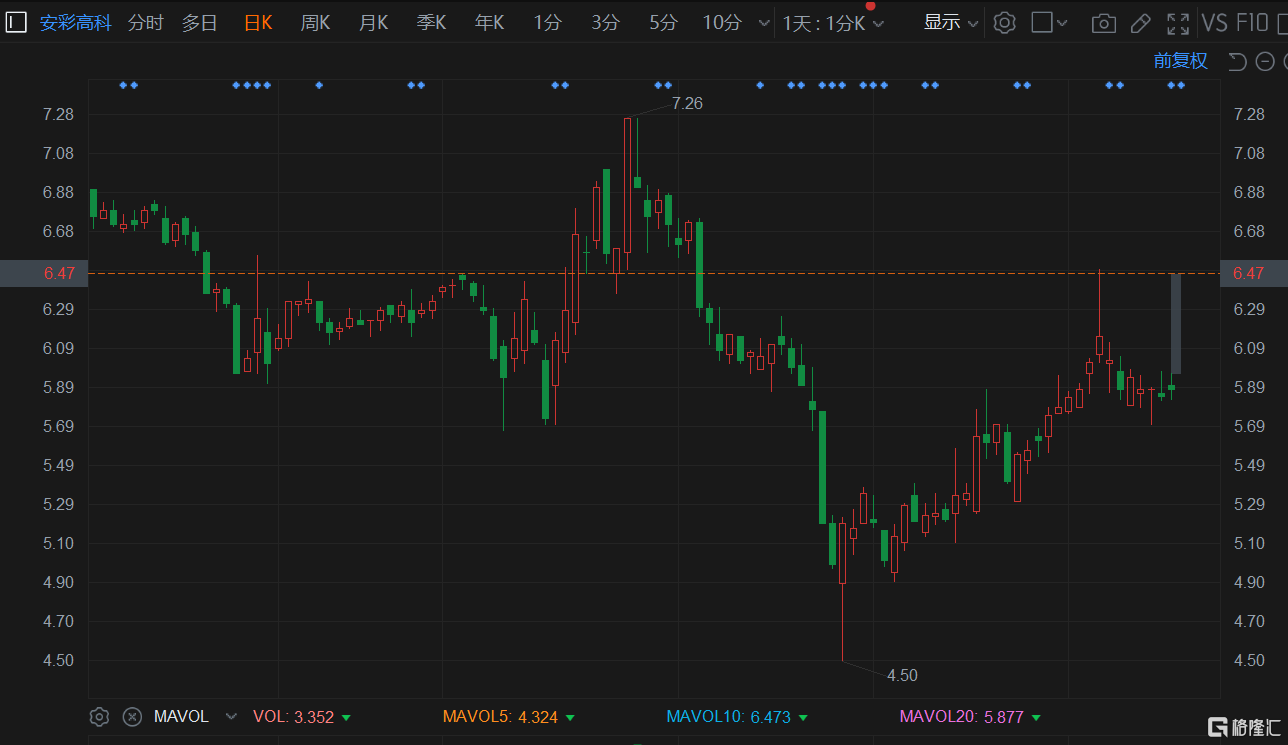Image resolution: width=1288 pixels, height=745 pixels.
Task: Click the layout square icon
Action: coord(1042,22)
